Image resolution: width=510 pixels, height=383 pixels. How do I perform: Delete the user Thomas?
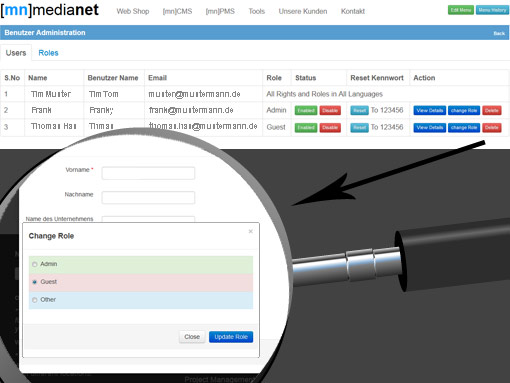tap(492, 127)
